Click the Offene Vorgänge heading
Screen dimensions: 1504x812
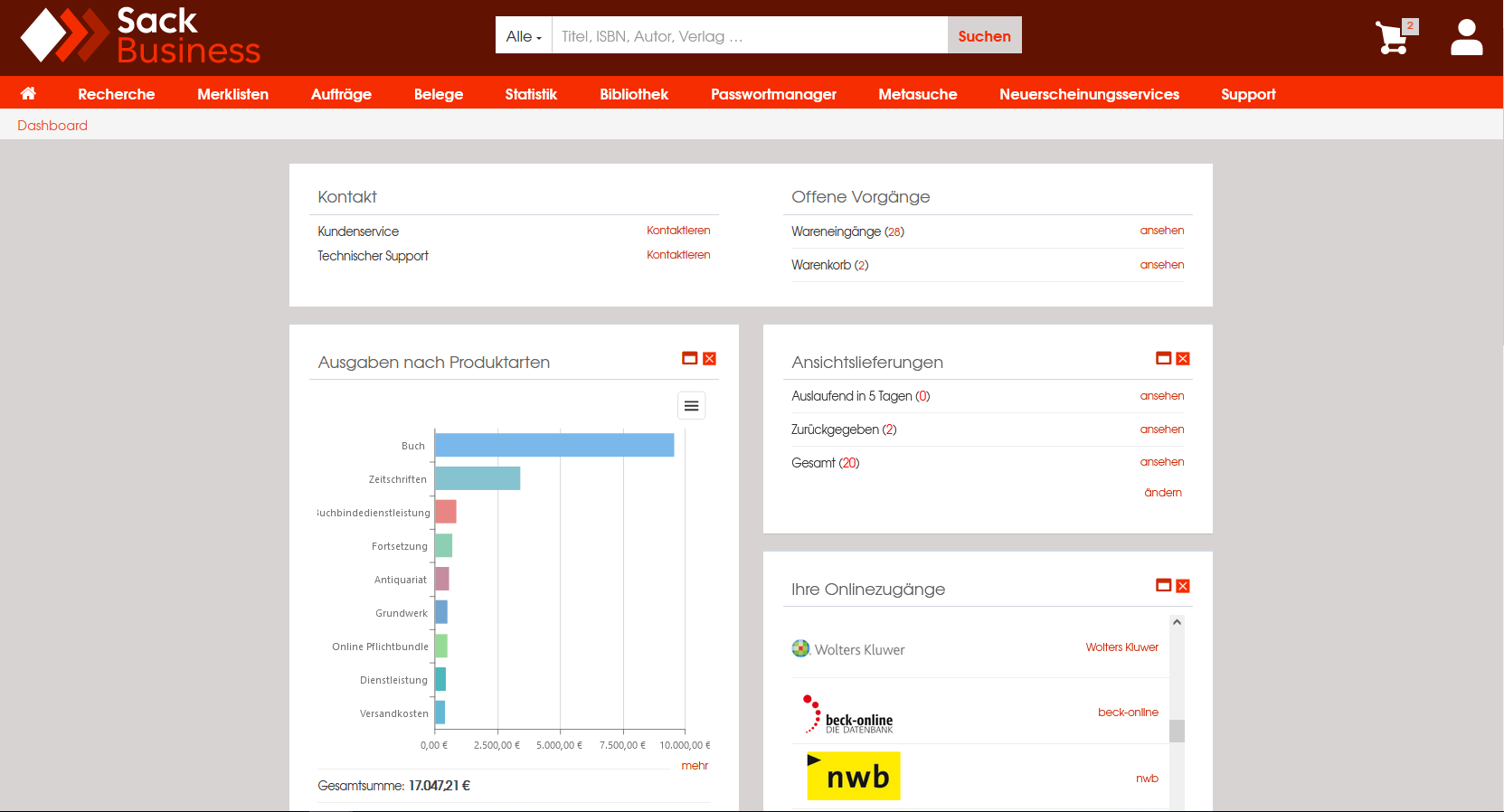click(861, 197)
